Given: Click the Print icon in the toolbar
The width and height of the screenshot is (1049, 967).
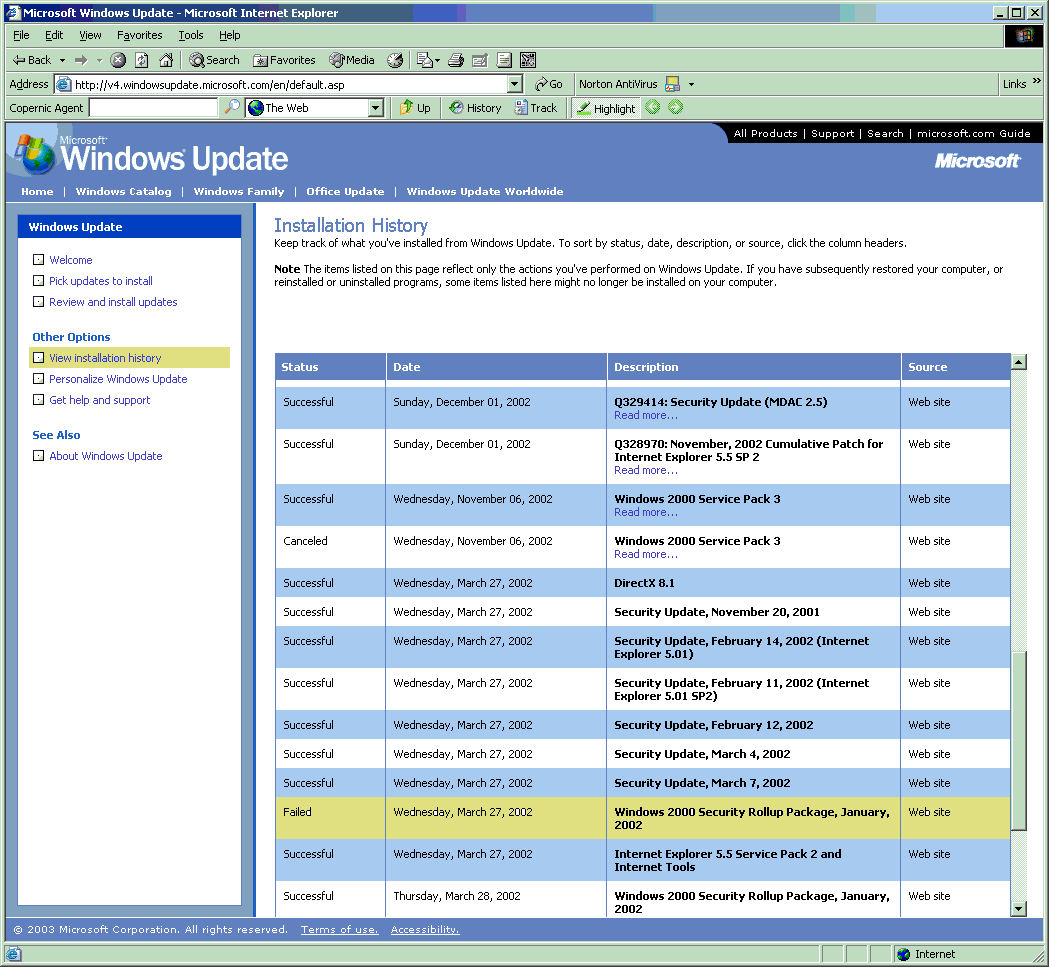Looking at the screenshot, I should 455,60.
